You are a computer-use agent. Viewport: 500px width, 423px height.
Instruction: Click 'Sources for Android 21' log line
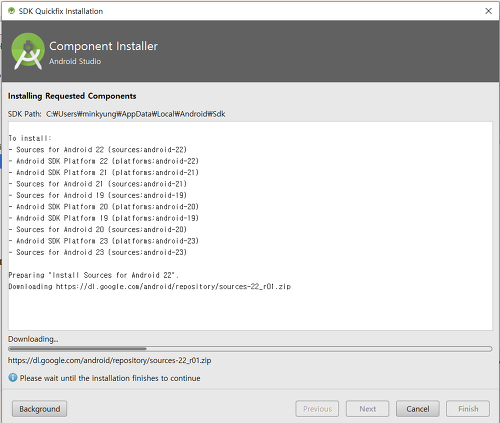[x=98, y=184]
